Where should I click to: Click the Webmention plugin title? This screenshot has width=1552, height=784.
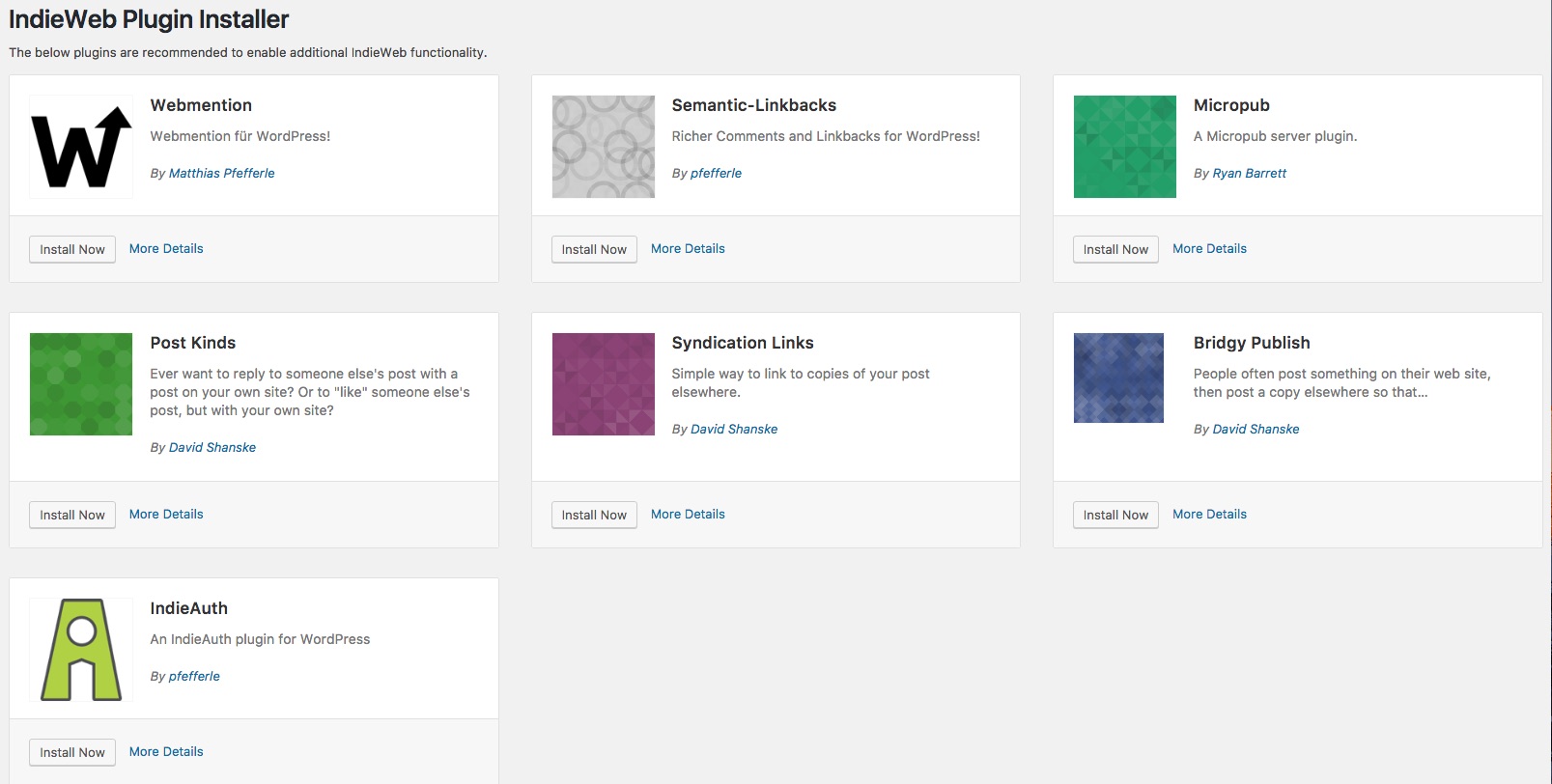pos(201,105)
